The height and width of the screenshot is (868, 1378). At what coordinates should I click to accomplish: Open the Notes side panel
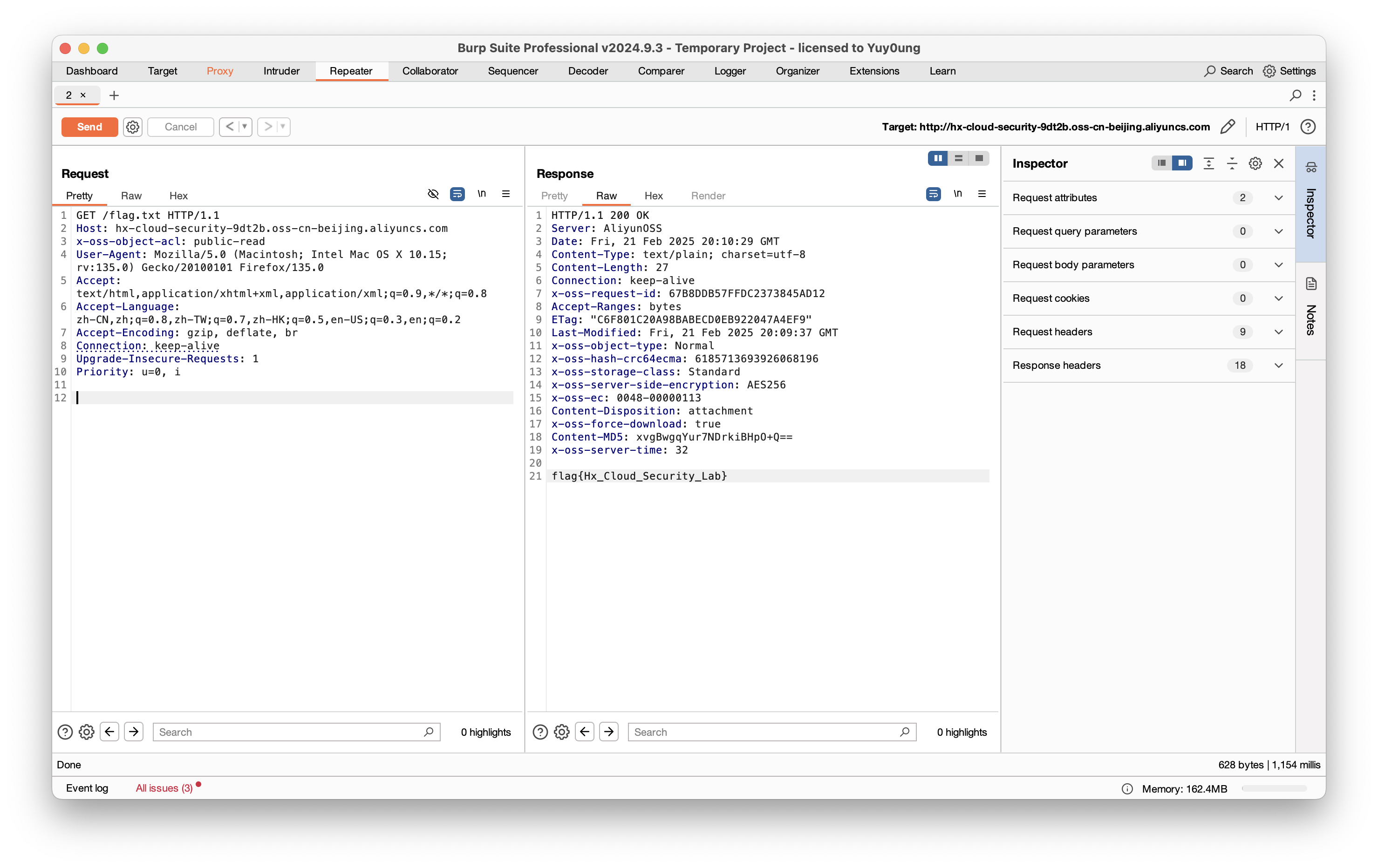pos(1310,309)
